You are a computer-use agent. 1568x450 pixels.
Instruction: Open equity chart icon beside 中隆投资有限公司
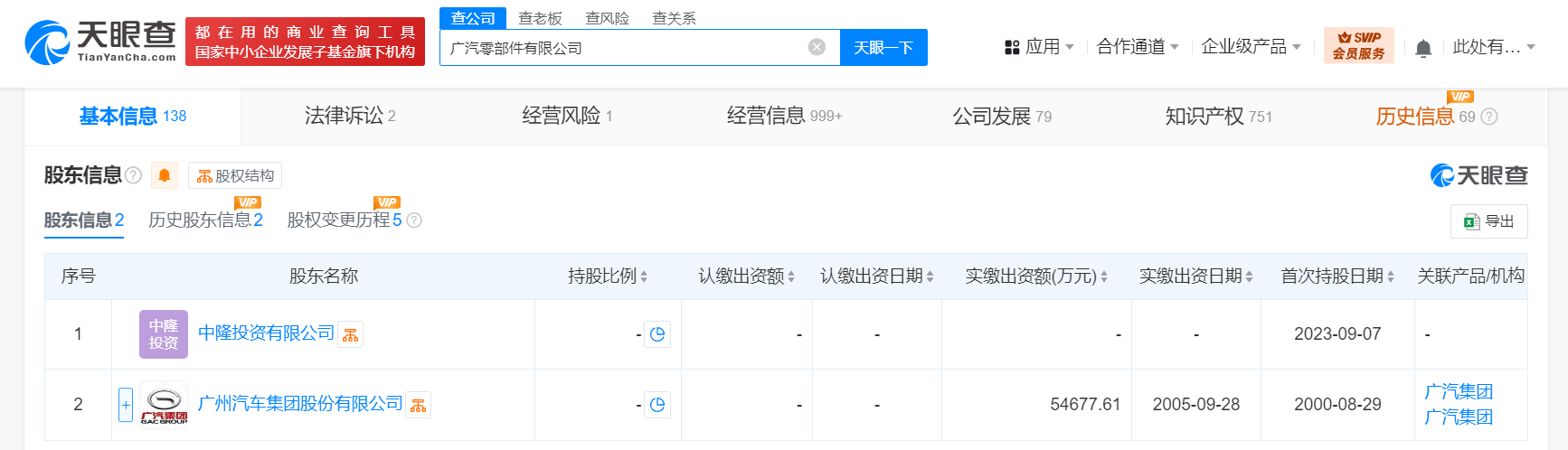351,334
